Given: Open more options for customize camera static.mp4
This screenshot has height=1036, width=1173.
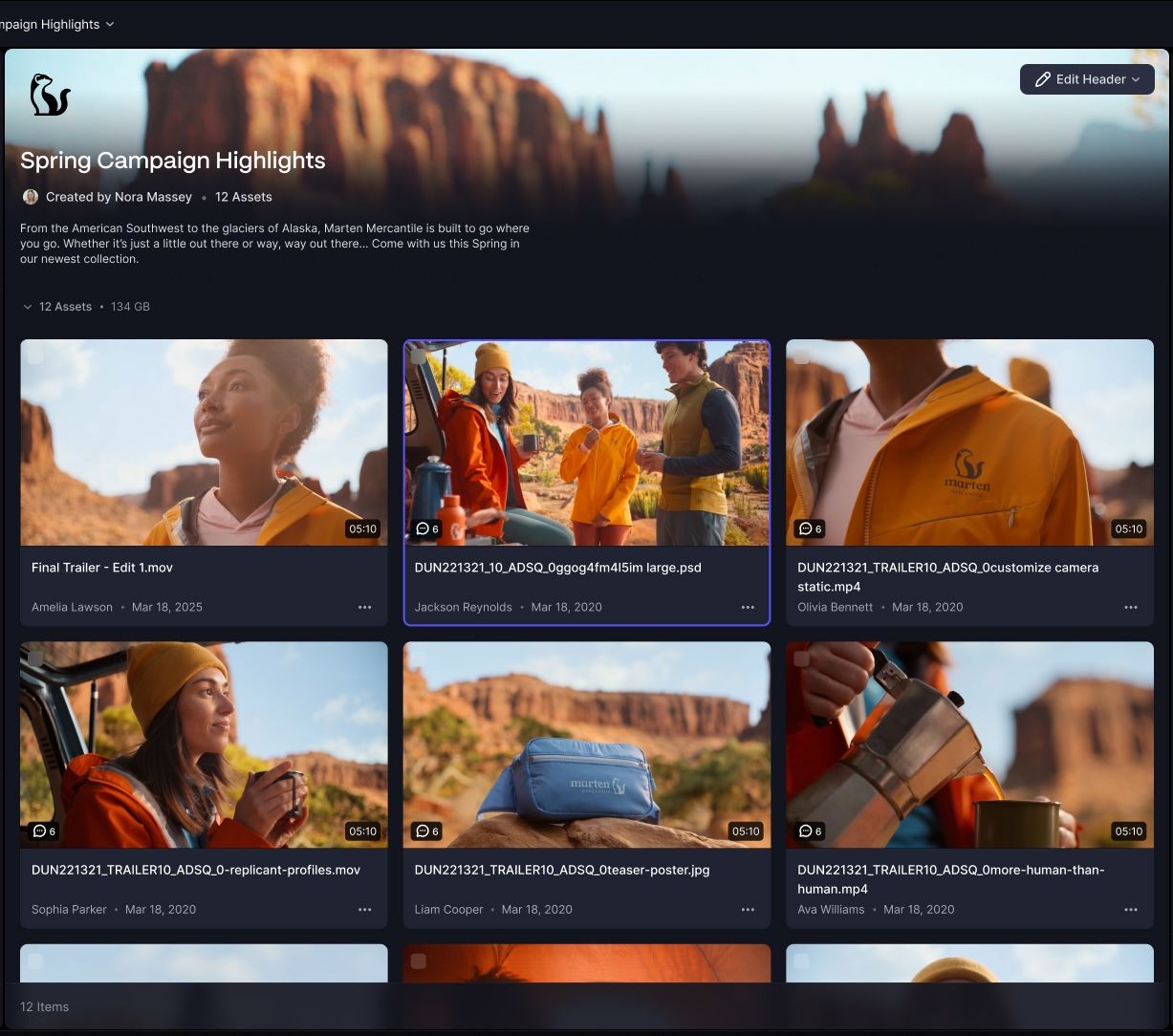Looking at the screenshot, I should click(1131, 607).
